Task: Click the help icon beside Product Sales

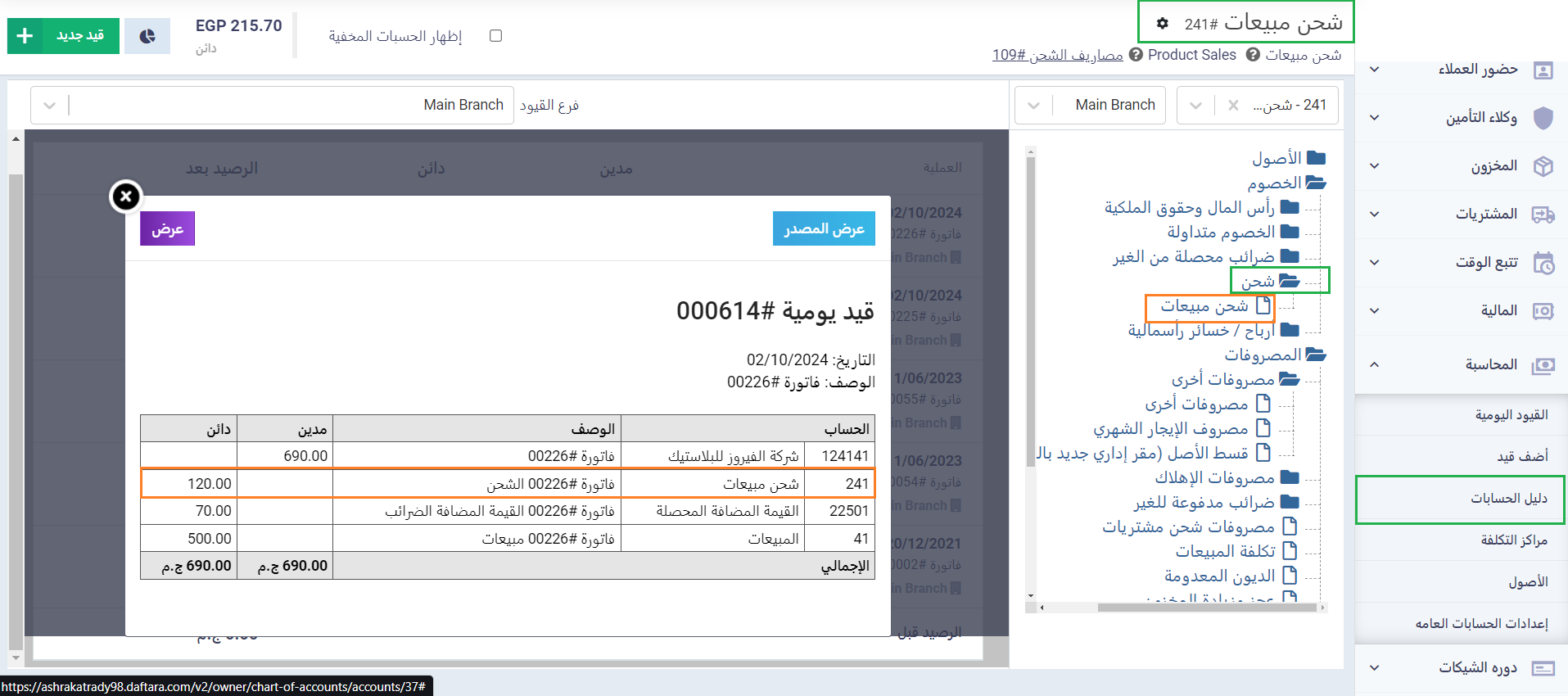Action: coord(1136,55)
